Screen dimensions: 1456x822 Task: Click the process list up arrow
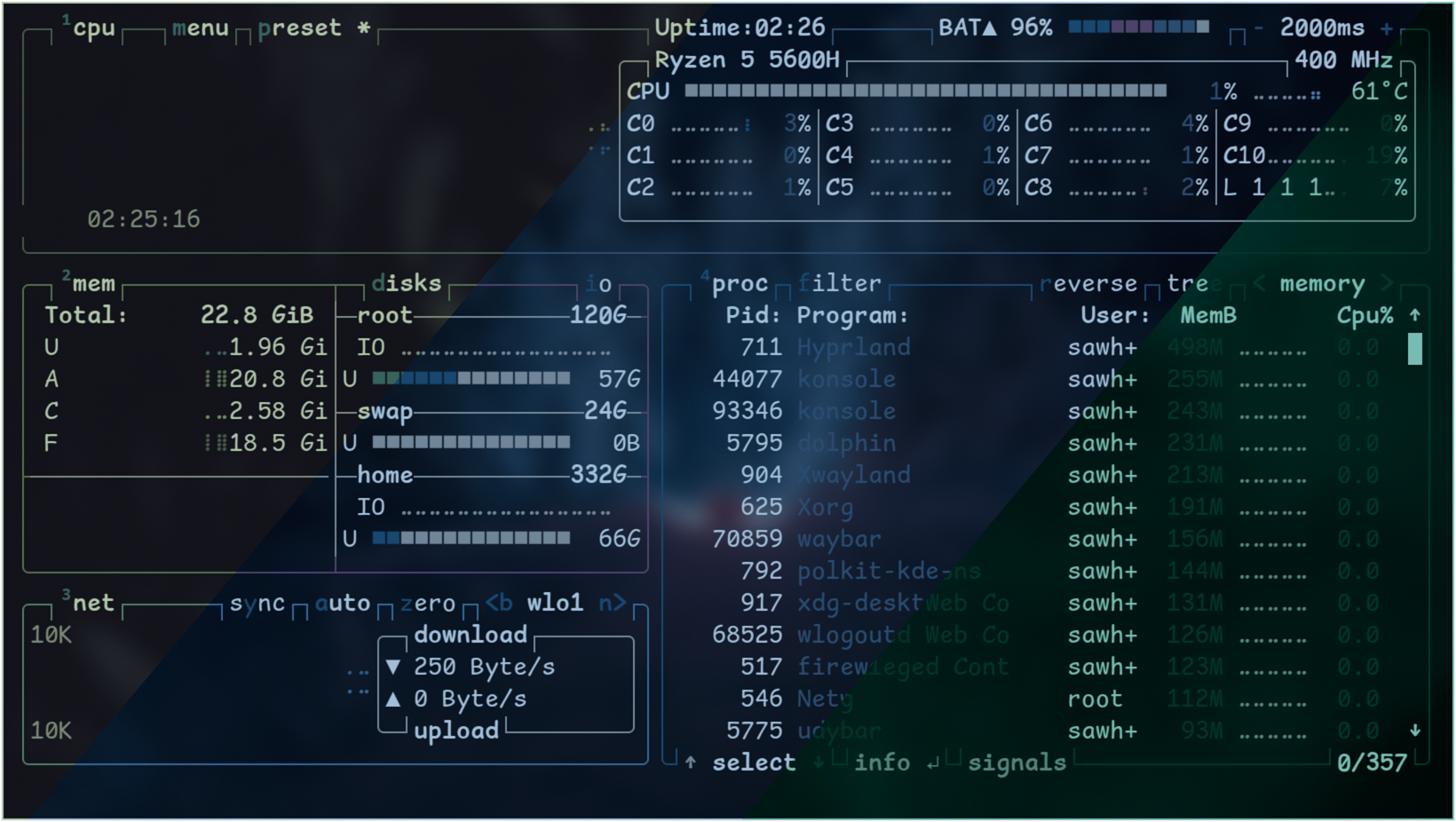point(1414,315)
